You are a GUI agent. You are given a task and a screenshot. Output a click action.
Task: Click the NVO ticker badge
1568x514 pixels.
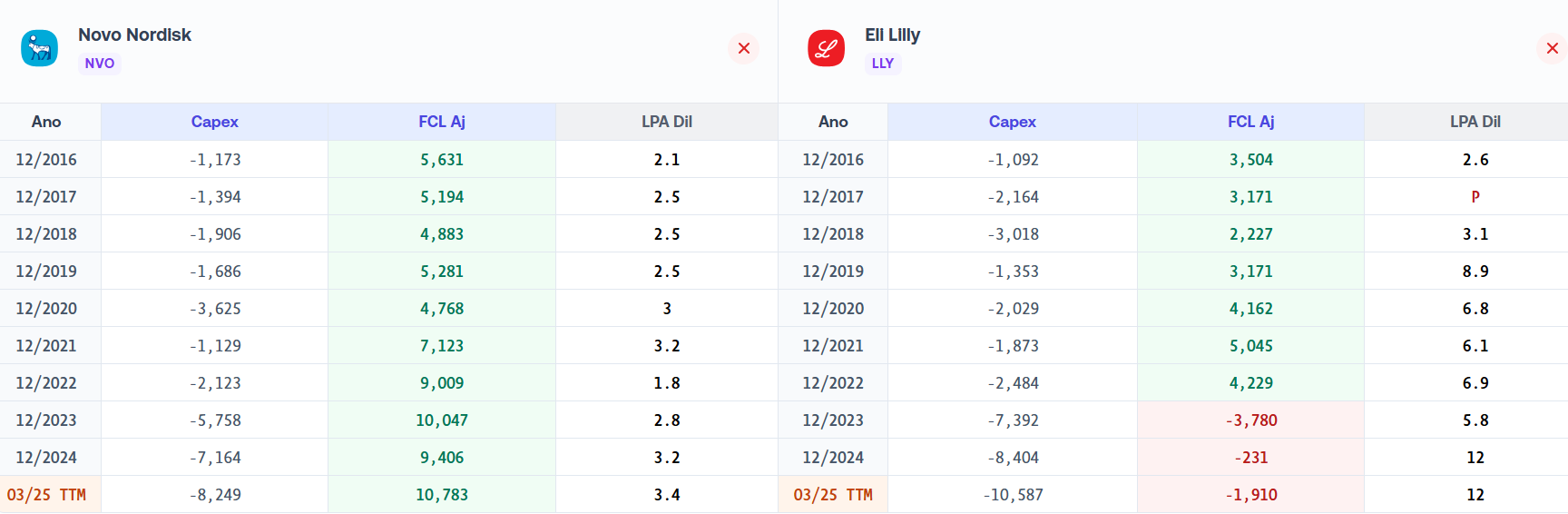click(x=100, y=64)
